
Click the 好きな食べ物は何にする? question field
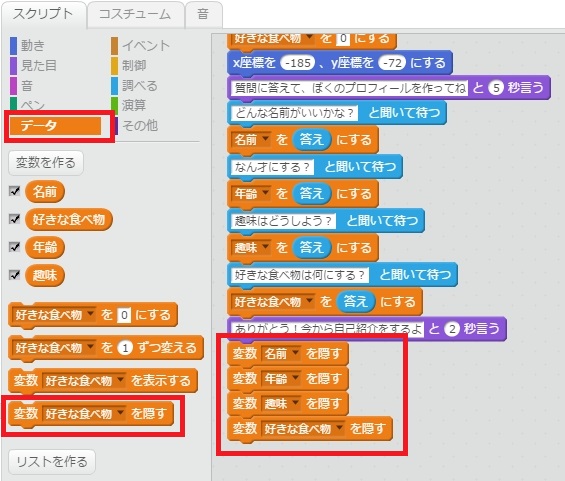(300, 275)
